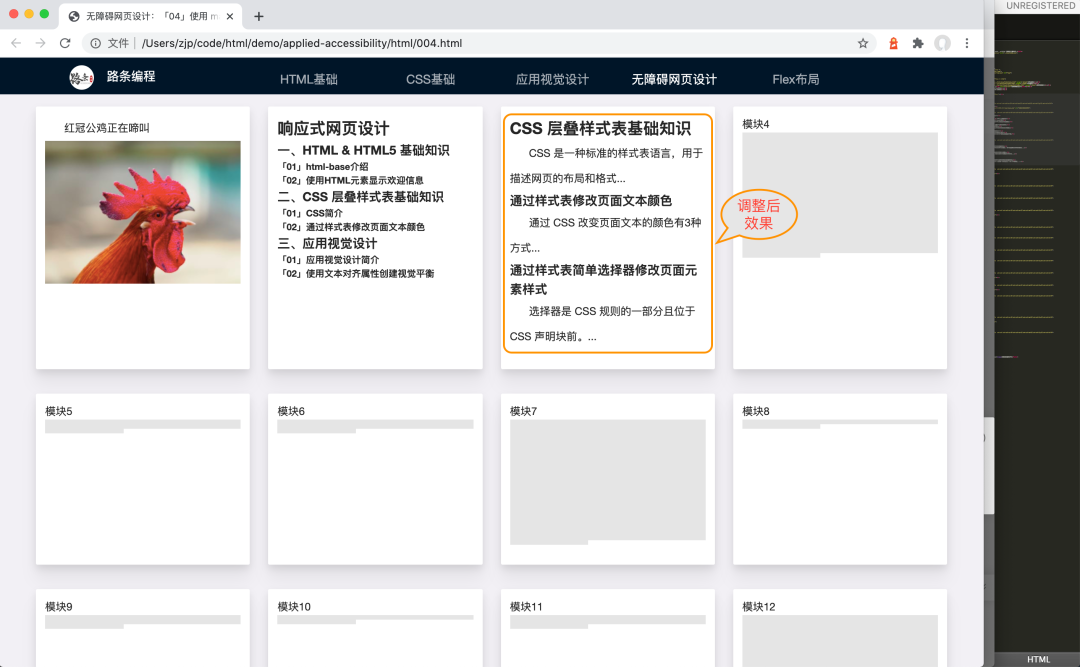Click item 「02」使用文本对齐属性创建视觉平衡
This screenshot has height=667, width=1080.
pyautogui.click(x=358, y=274)
